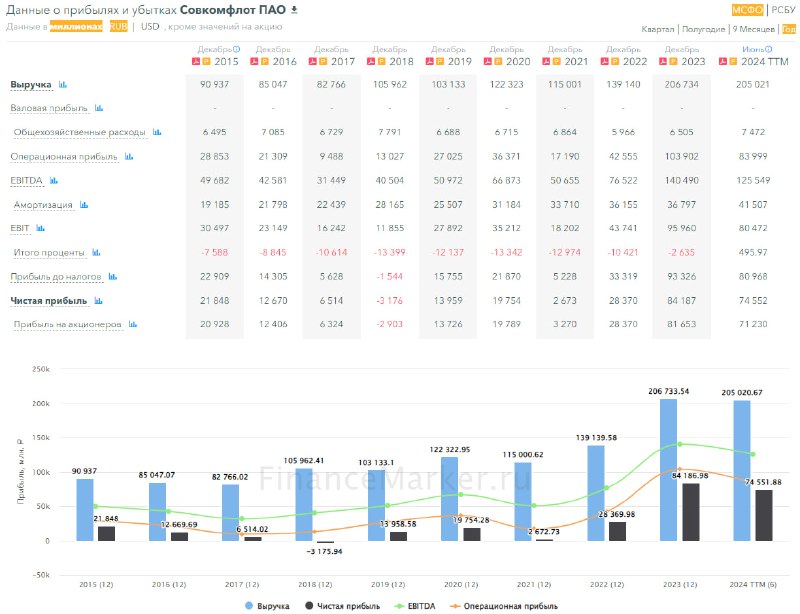Image resolution: width=800 pixels, height=614 pixels.
Task: Open chart icon for Амортизация row
Action: (84, 205)
